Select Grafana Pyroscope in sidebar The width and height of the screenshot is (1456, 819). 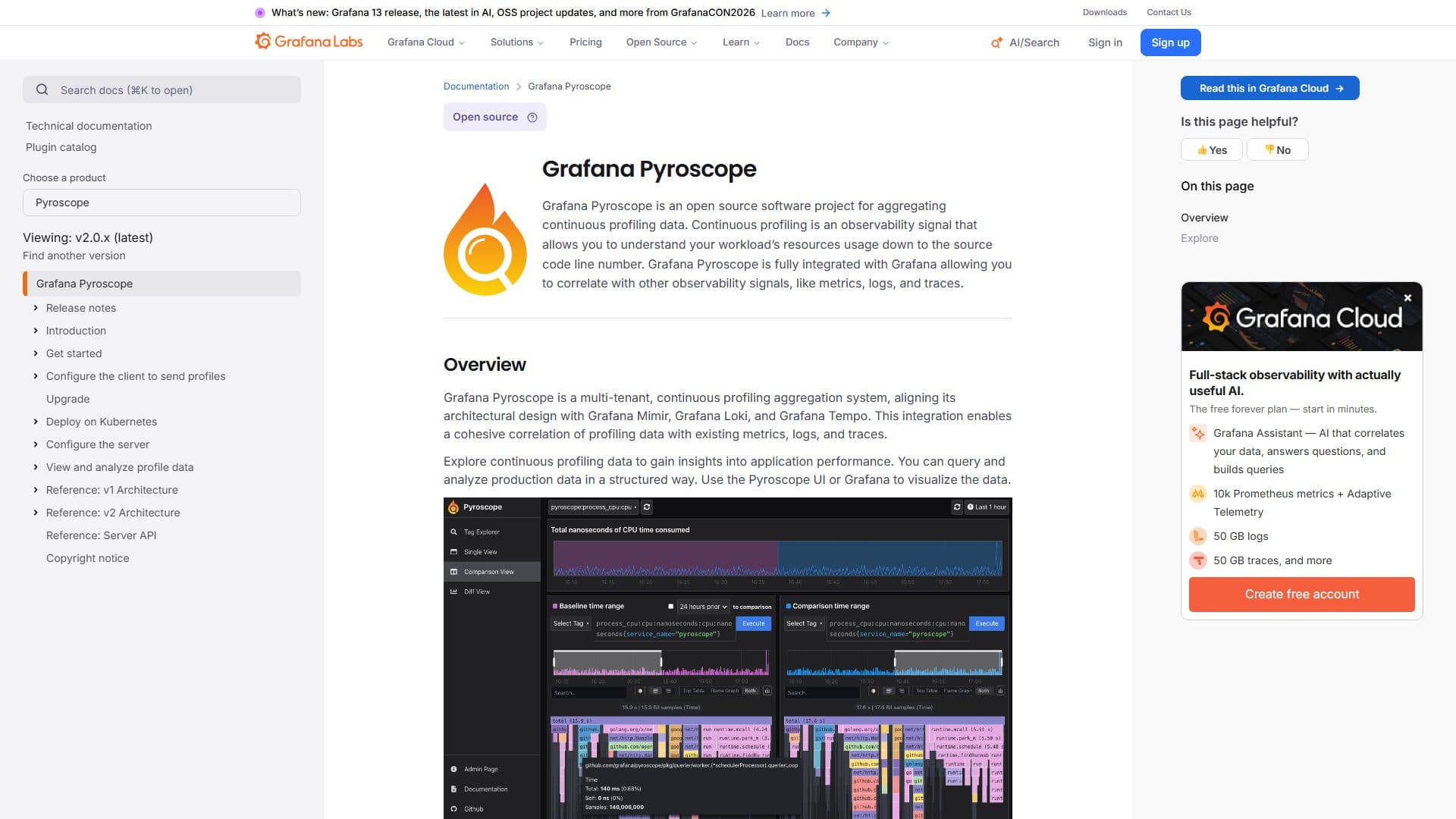pos(162,284)
